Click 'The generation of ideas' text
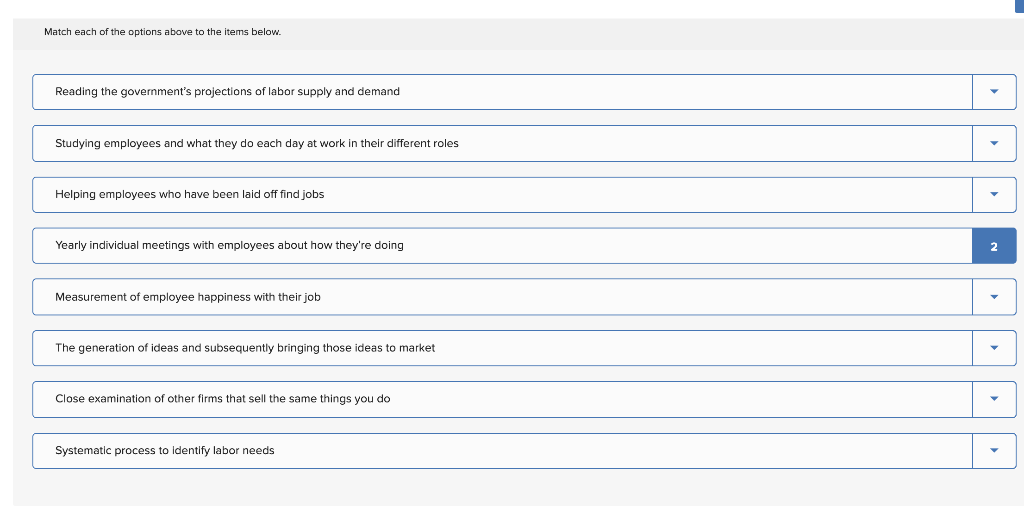This screenshot has width=1024, height=506. pyautogui.click(x=244, y=348)
